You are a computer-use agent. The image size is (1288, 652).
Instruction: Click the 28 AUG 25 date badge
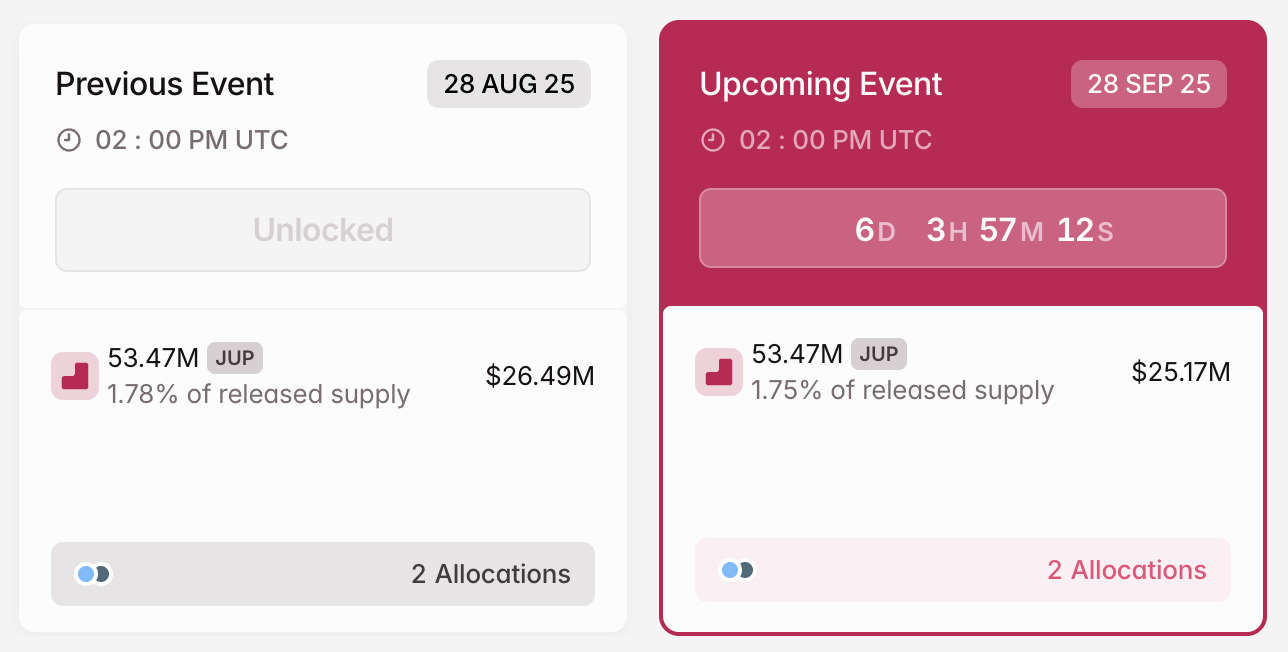(x=508, y=84)
